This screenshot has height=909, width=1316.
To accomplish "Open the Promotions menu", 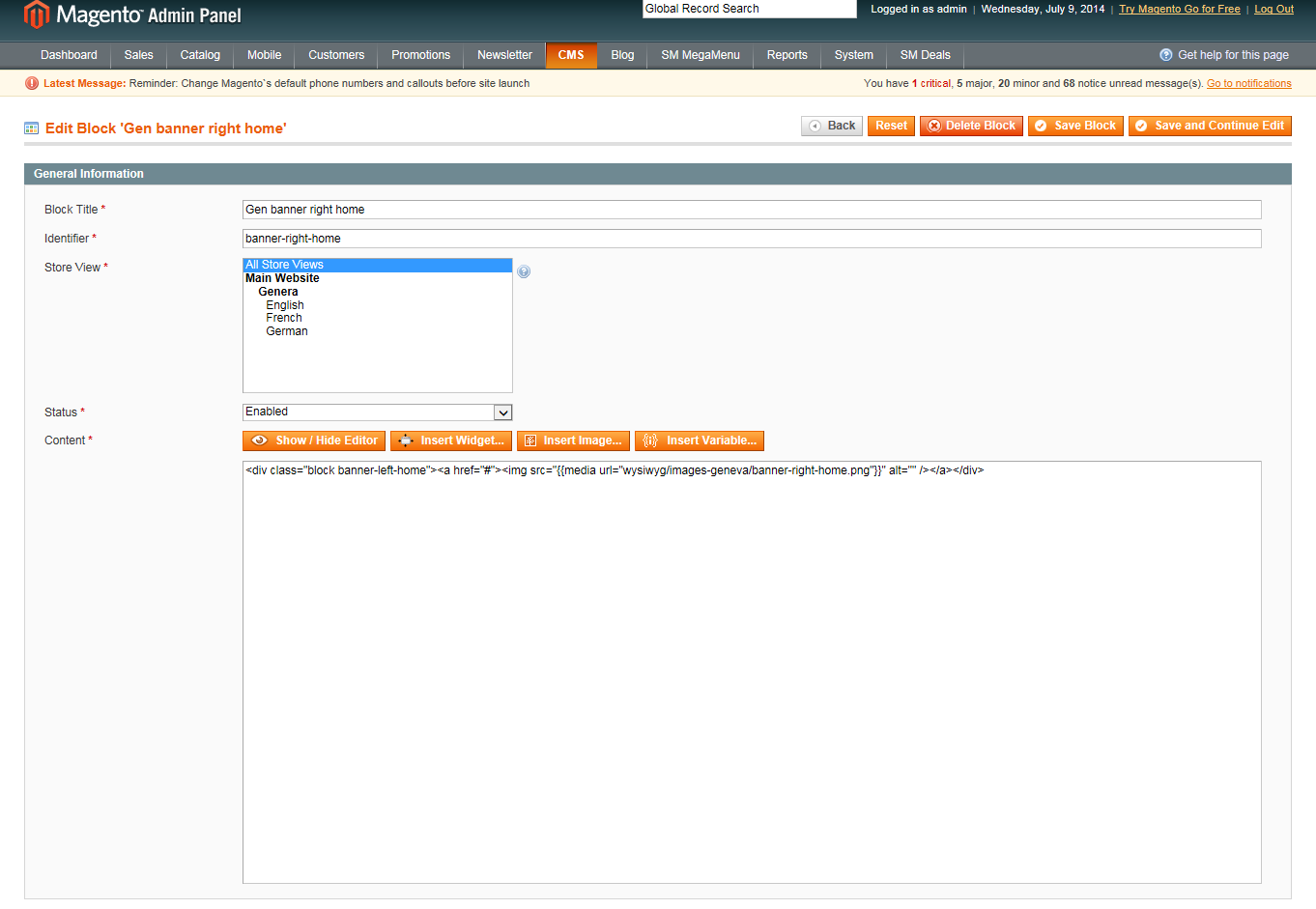I will pos(420,55).
